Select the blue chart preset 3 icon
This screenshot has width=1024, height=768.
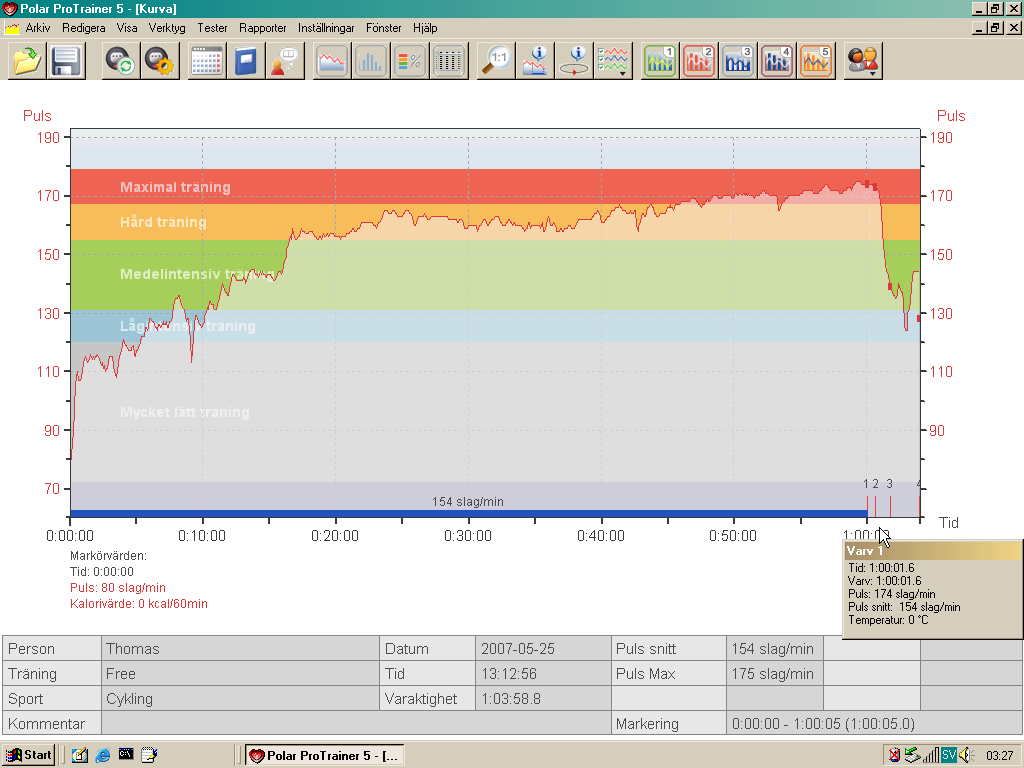(739, 61)
